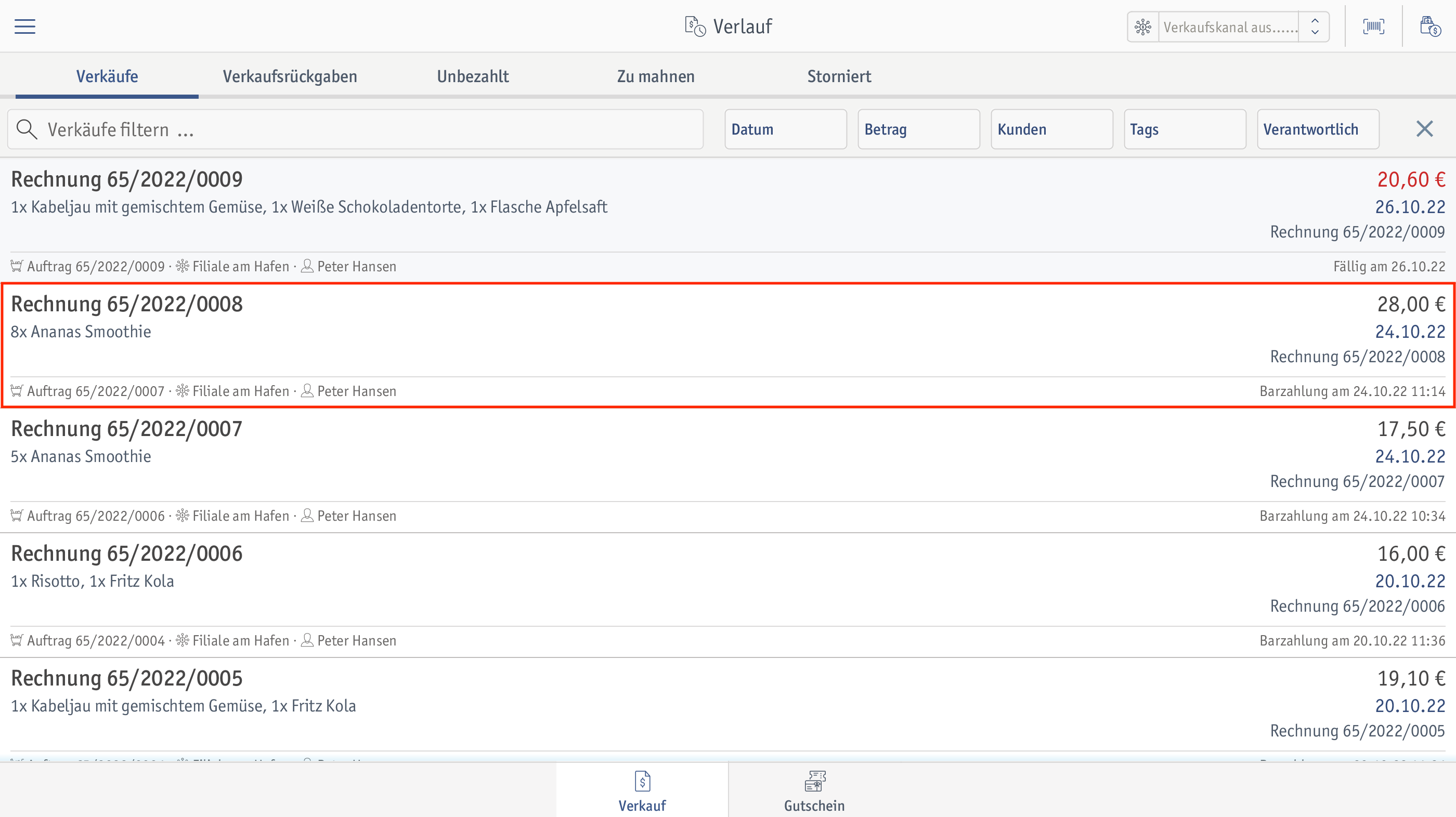Click the 17,50 € amount

coord(1411,429)
